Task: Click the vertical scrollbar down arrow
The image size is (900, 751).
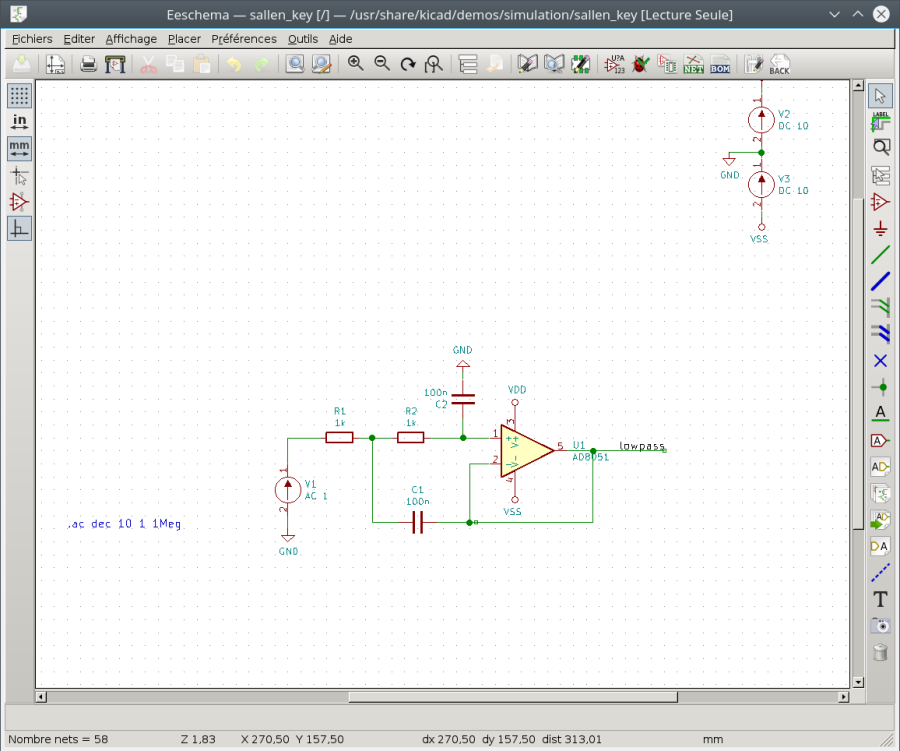Action: 858,682
